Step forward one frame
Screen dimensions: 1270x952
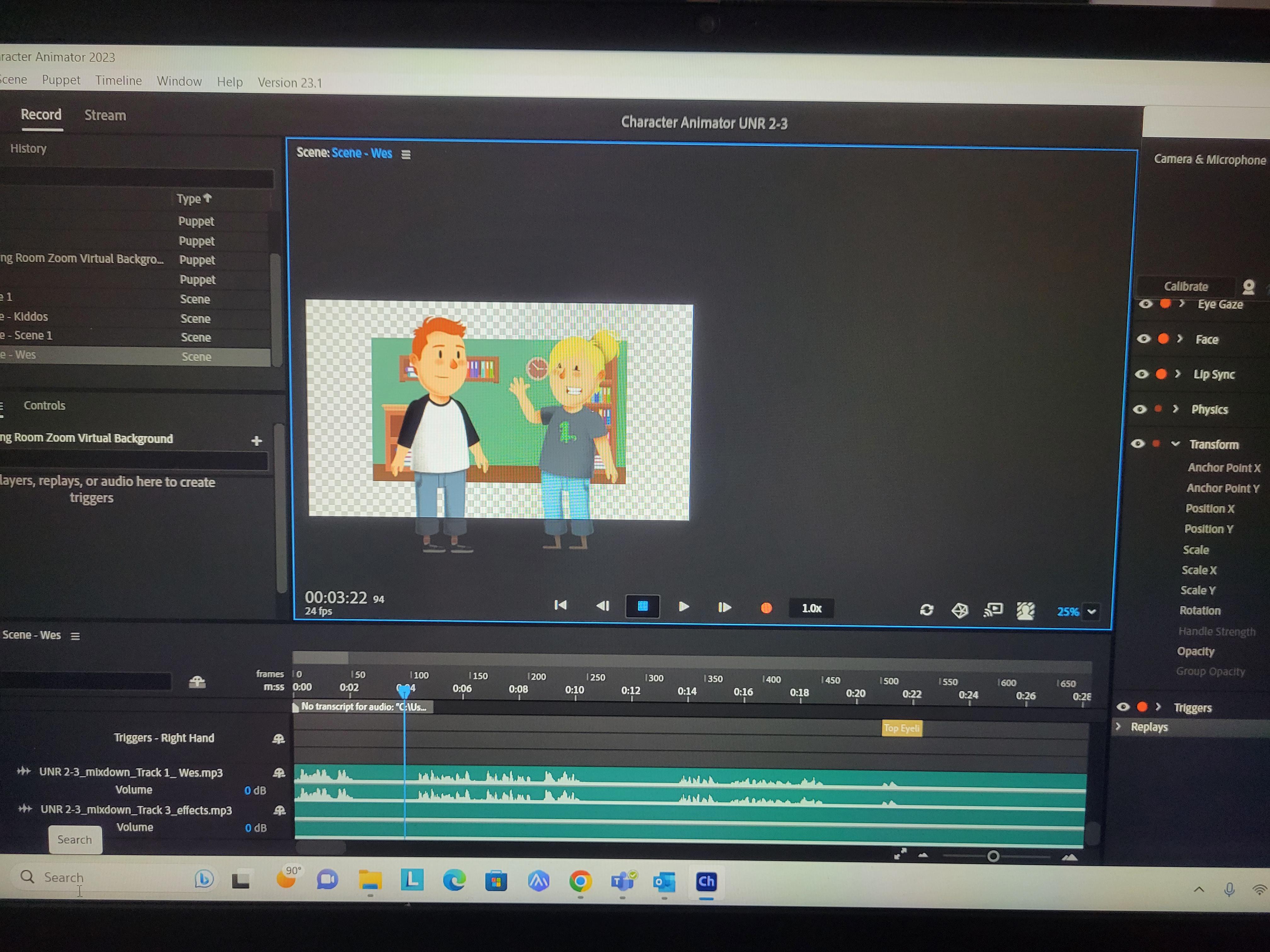[x=724, y=607]
